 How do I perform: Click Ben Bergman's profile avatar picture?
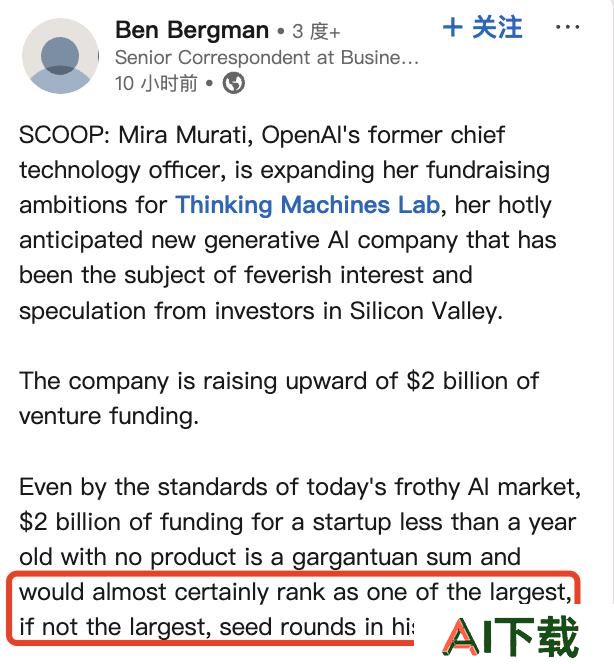coord(60,56)
